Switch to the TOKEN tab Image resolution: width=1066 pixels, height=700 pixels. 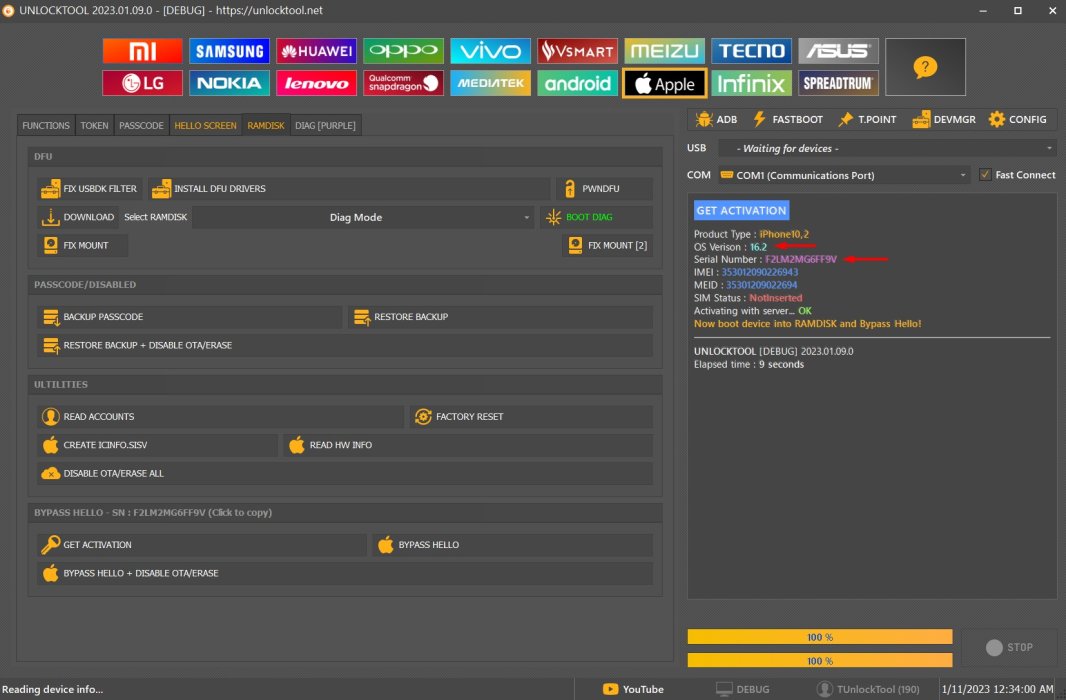coord(94,126)
